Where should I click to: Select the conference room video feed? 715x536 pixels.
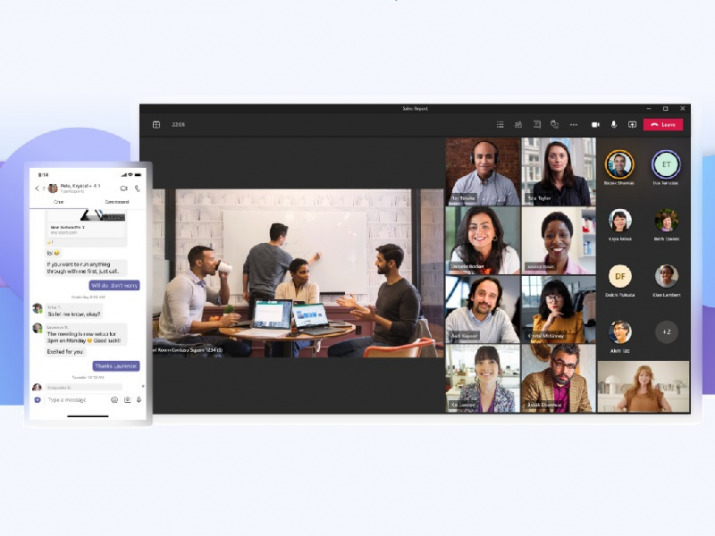coord(298,273)
